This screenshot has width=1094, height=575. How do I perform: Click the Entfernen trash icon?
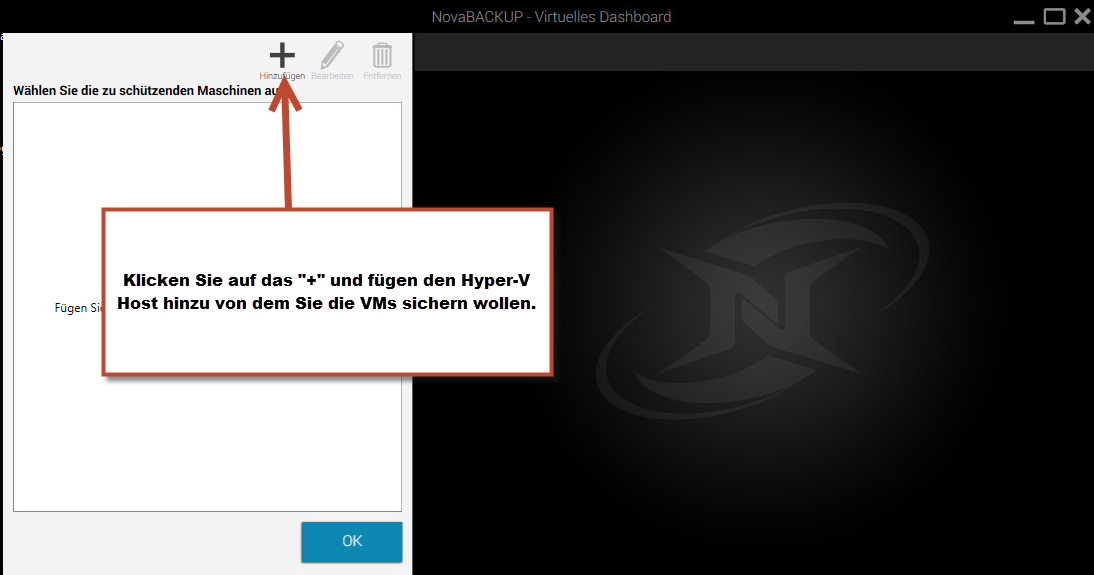point(382,55)
